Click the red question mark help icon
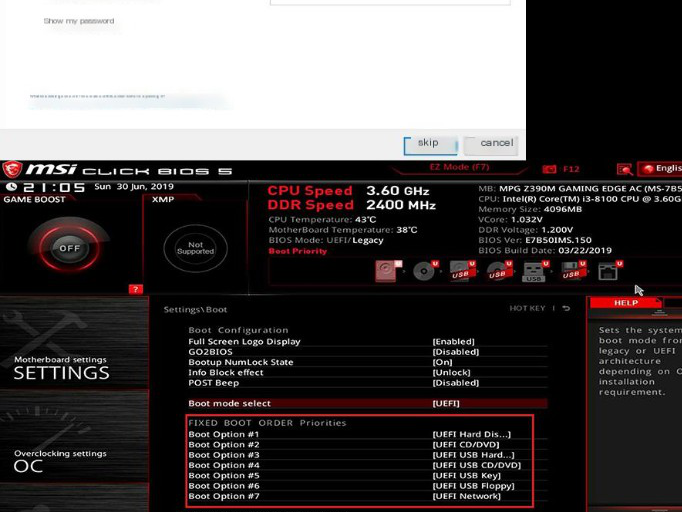 pyautogui.click(x=136, y=289)
